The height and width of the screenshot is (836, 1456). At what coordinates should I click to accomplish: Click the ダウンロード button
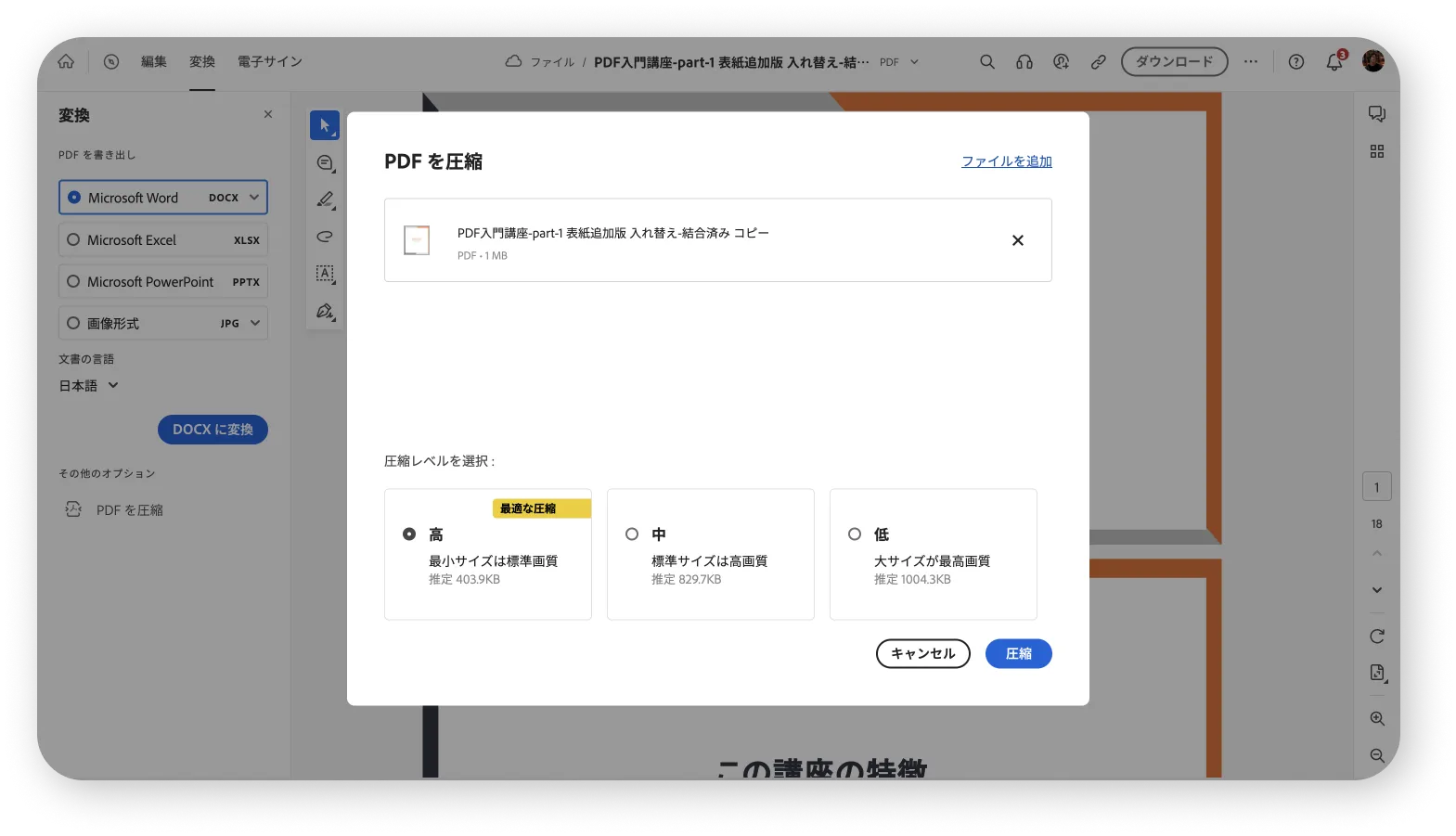coord(1175,61)
